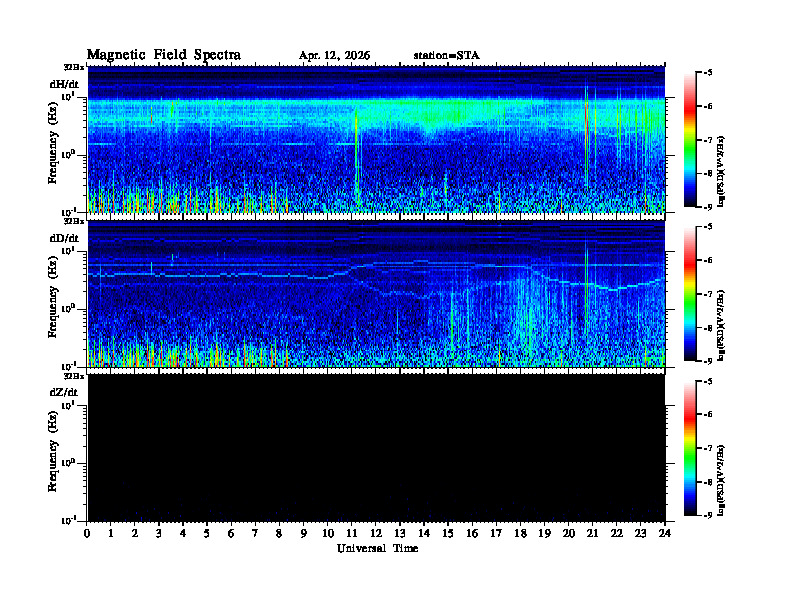Click the dD/dt panel label
This screenshot has height=612, width=792.
64,238
